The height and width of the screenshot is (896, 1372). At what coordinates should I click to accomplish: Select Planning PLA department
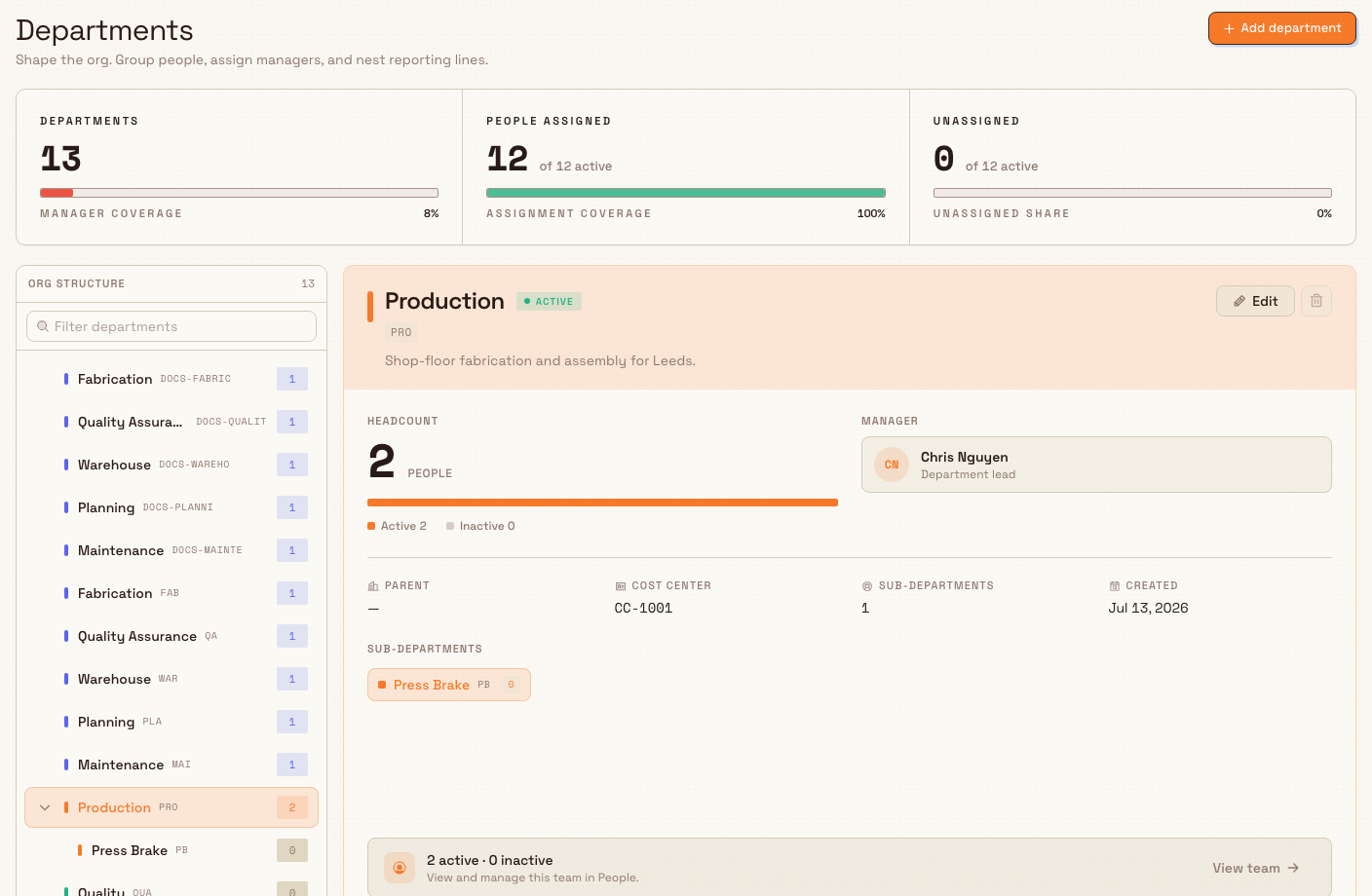[x=171, y=722]
